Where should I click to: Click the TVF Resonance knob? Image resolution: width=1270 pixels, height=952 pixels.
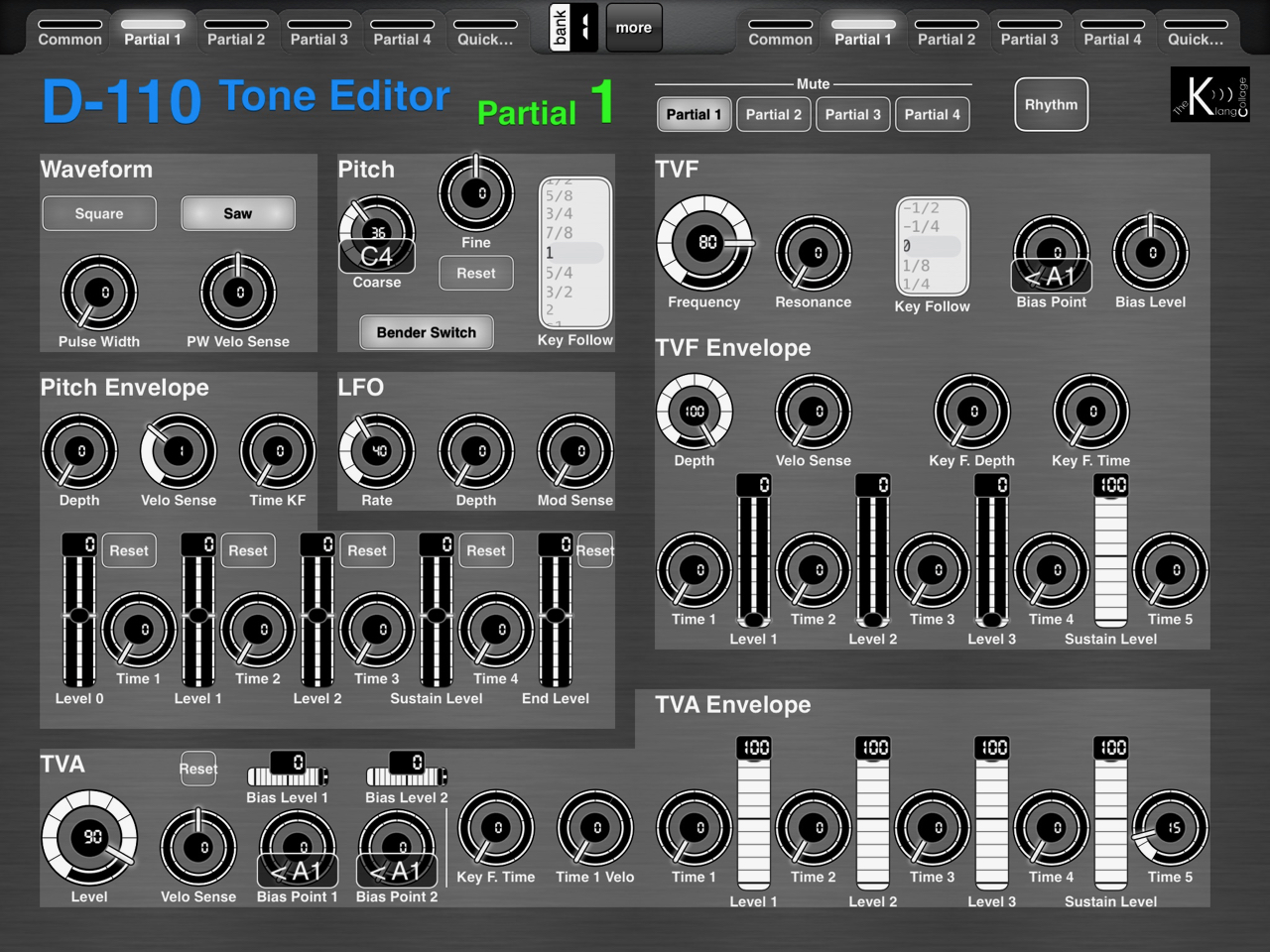click(814, 253)
